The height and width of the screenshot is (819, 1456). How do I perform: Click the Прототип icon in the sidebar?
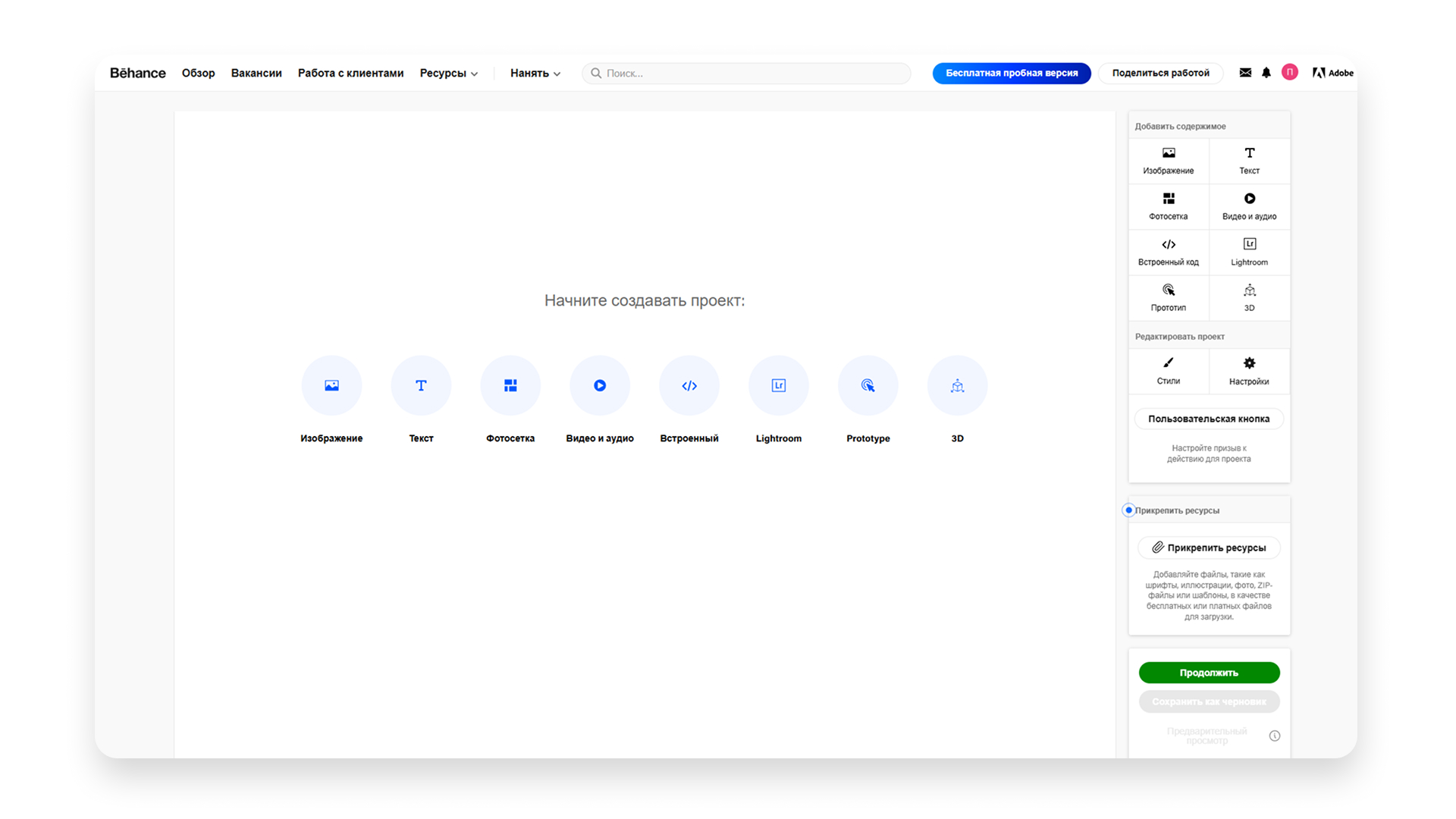click(1168, 297)
